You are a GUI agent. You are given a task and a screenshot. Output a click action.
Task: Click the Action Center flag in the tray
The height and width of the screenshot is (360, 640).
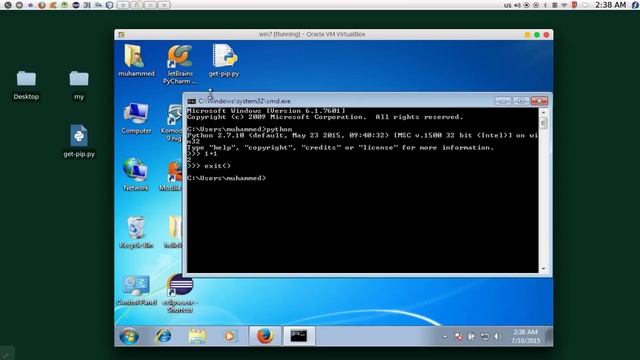459,337
